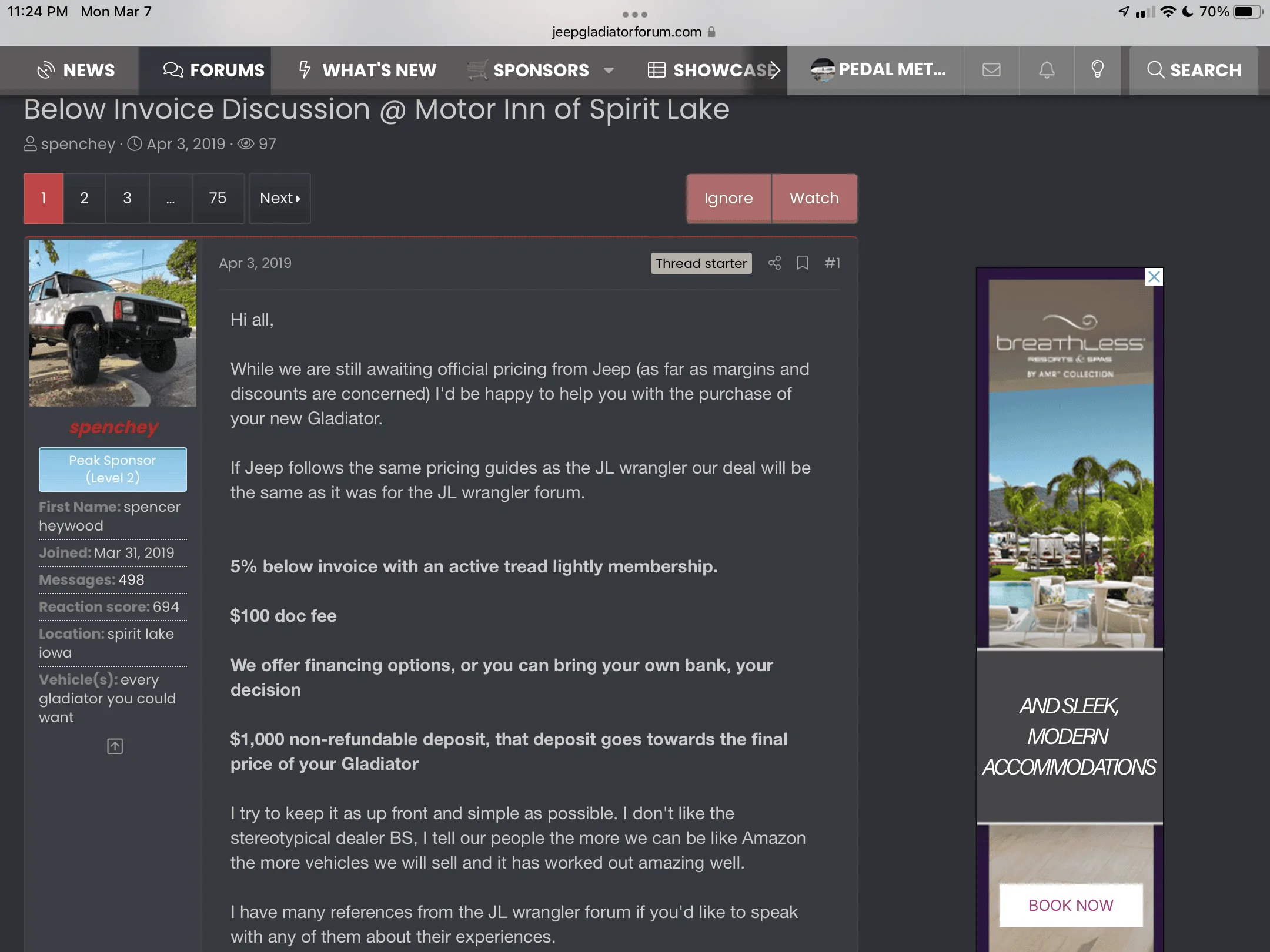The height and width of the screenshot is (952, 1270).
Task: Open the alerts bell icon
Action: 1047,70
